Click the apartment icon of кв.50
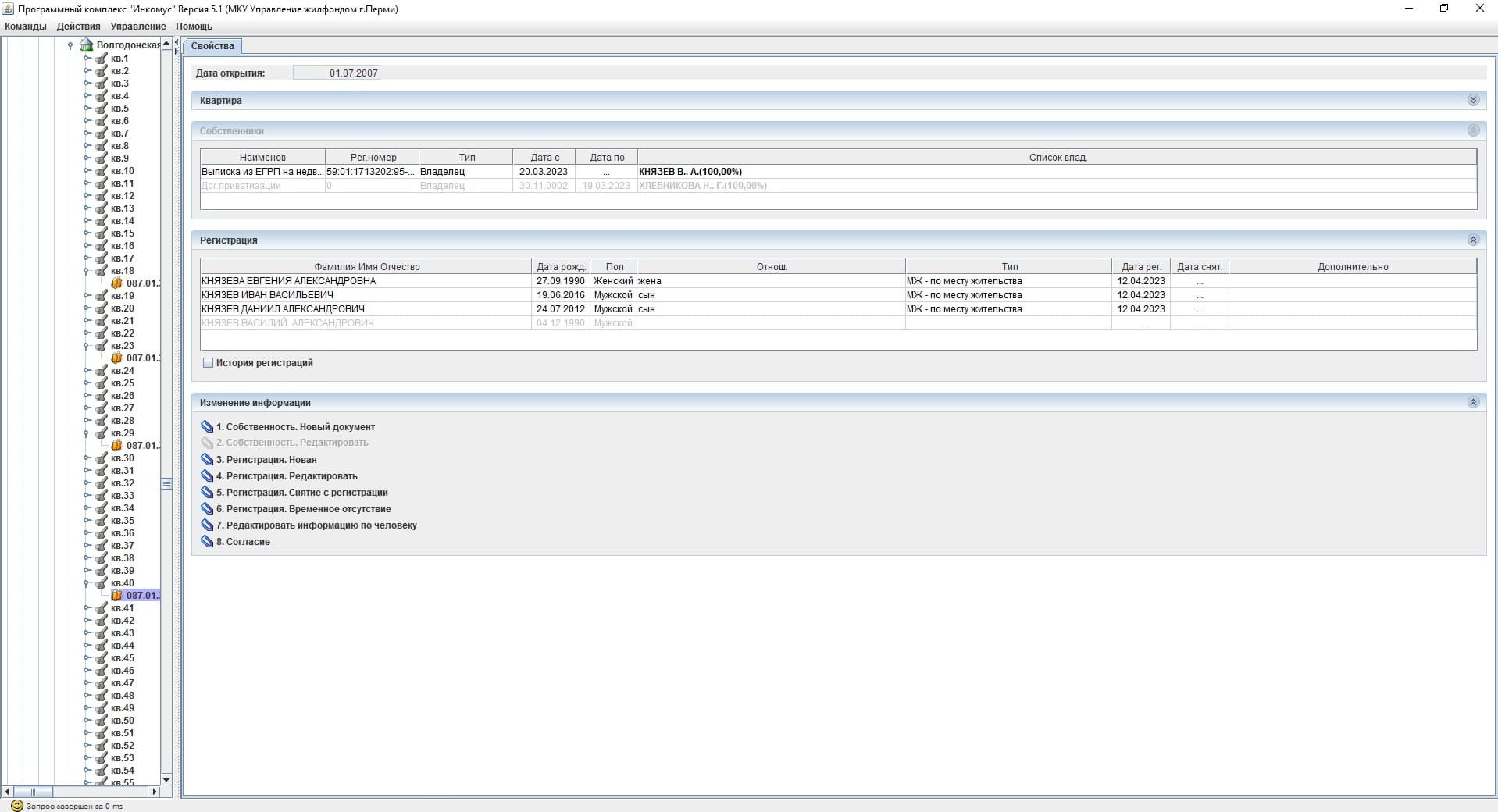 tap(102, 721)
